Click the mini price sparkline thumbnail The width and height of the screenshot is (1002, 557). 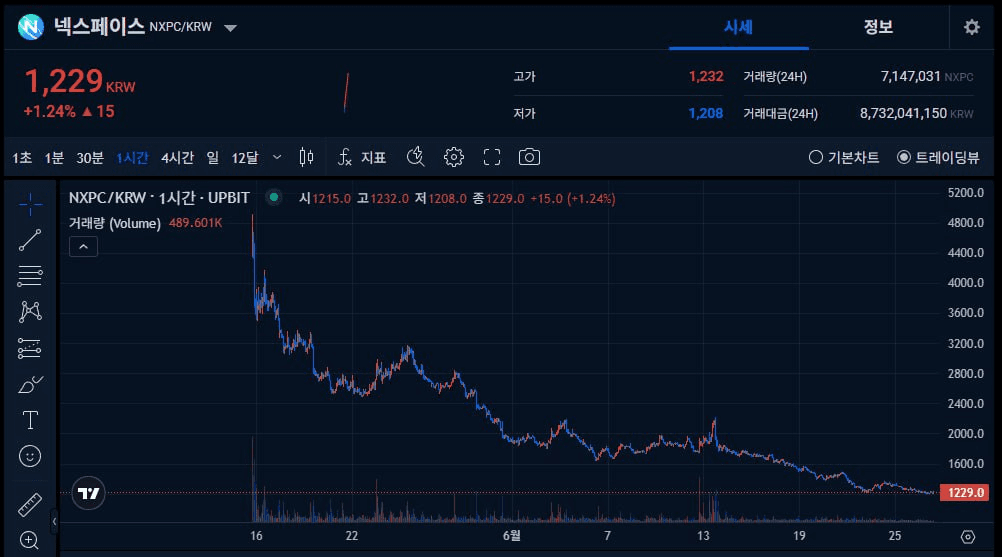tap(346, 93)
